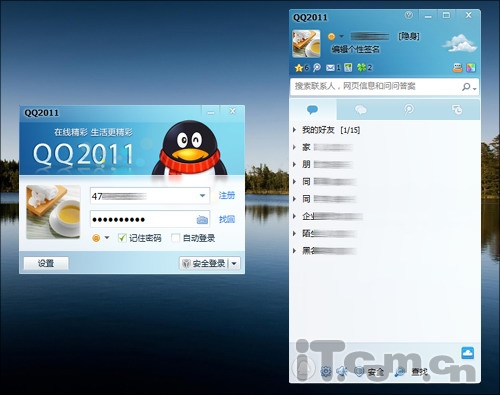Switch to the recent contacts clock tab
The height and width of the screenshot is (395, 500).
tap(456, 109)
